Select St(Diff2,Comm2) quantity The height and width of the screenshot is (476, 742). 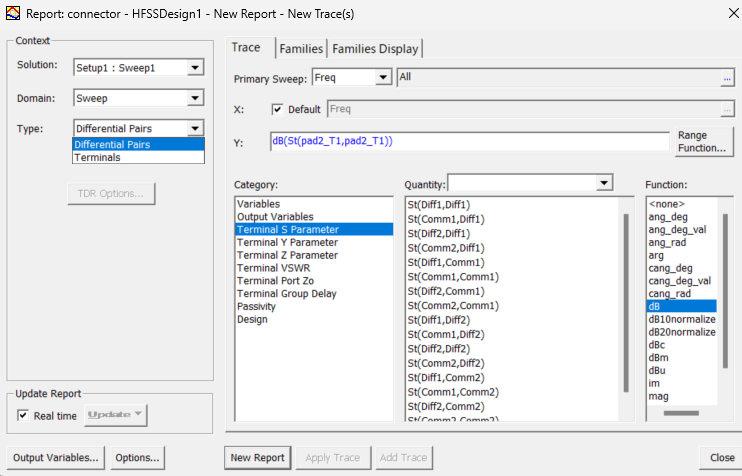click(x=513, y=406)
